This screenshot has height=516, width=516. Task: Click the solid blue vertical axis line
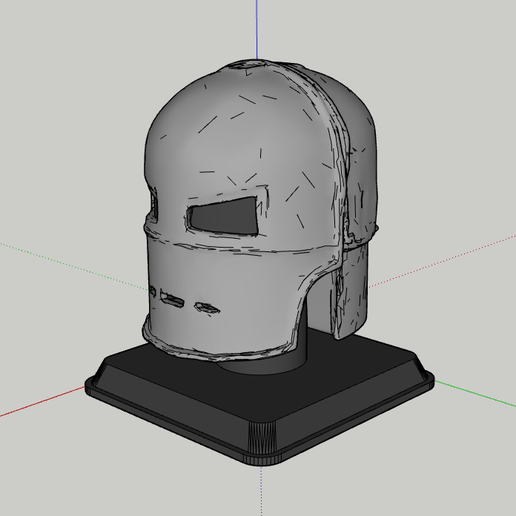click(257, 29)
